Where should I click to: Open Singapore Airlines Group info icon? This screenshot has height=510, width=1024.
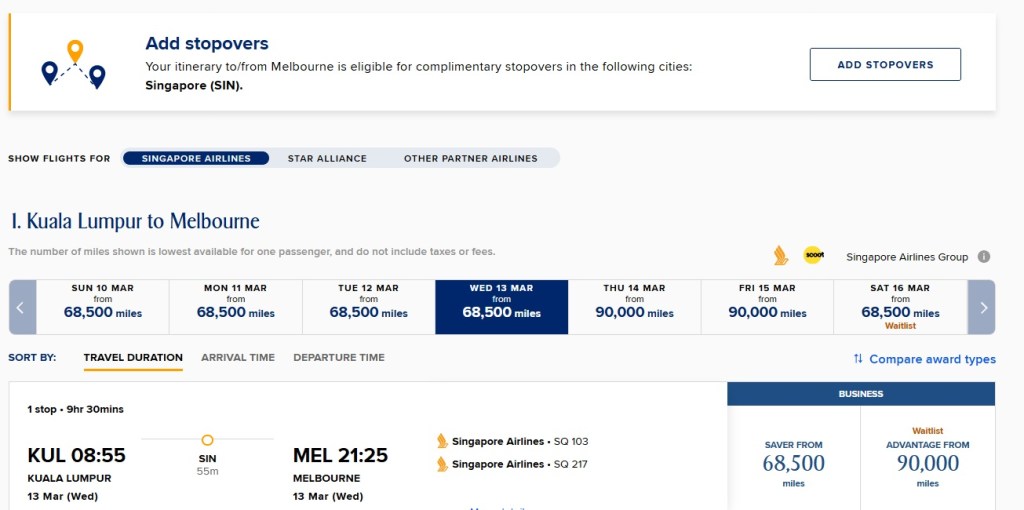pyautogui.click(x=984, y=257)
